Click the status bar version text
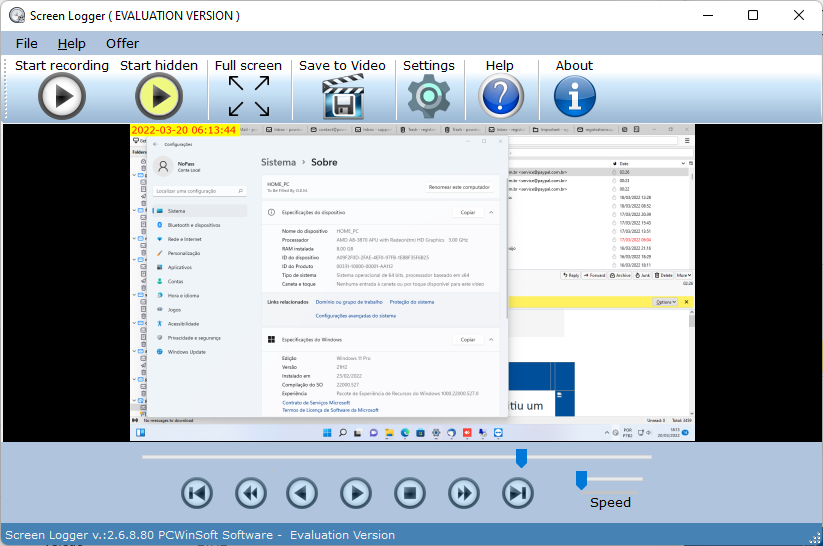Viewport: 823px width, 546px height. pyautogui.click(x=200, y=535)
